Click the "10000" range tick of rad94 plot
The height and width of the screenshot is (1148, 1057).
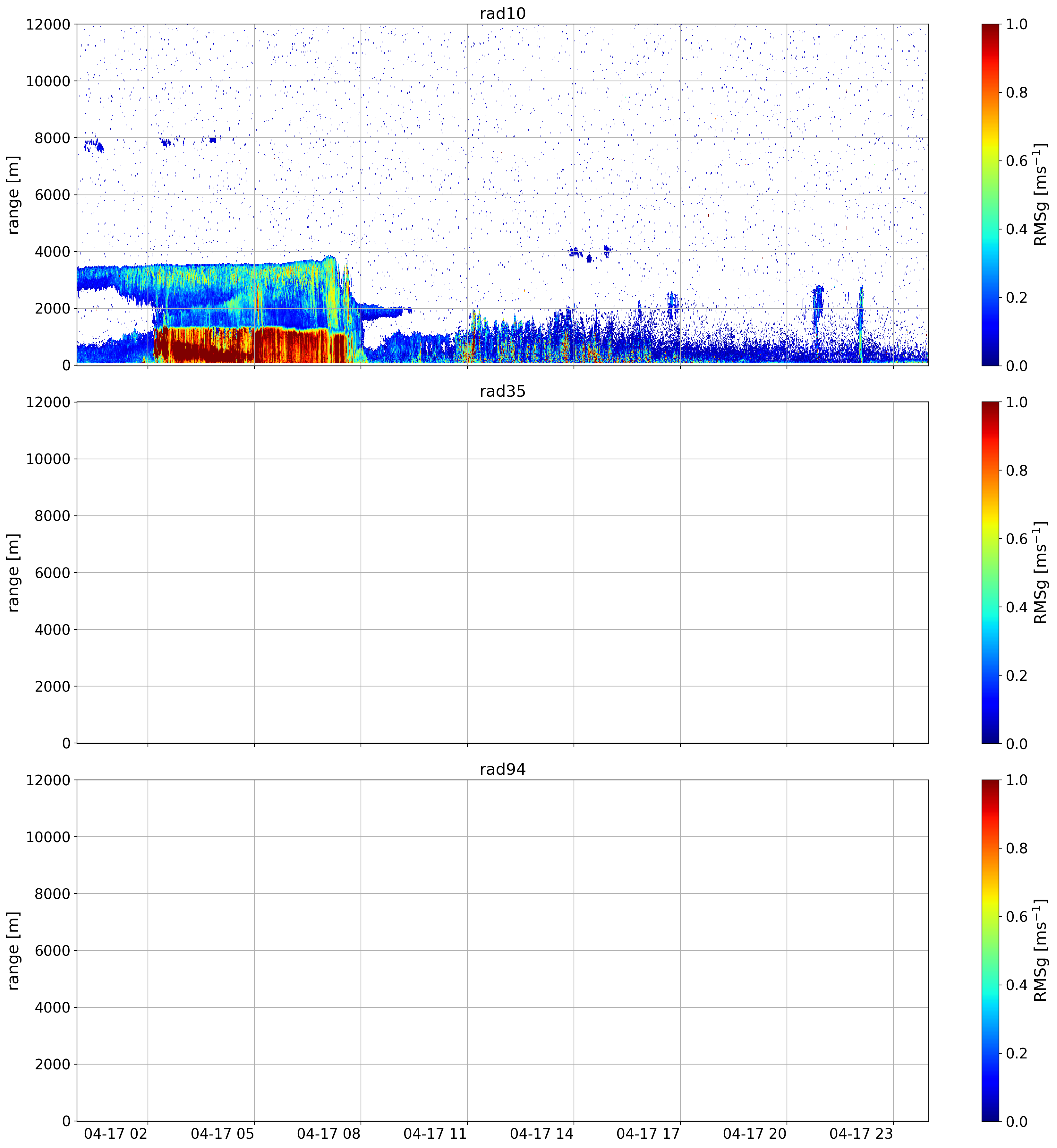tap(48, 837)
